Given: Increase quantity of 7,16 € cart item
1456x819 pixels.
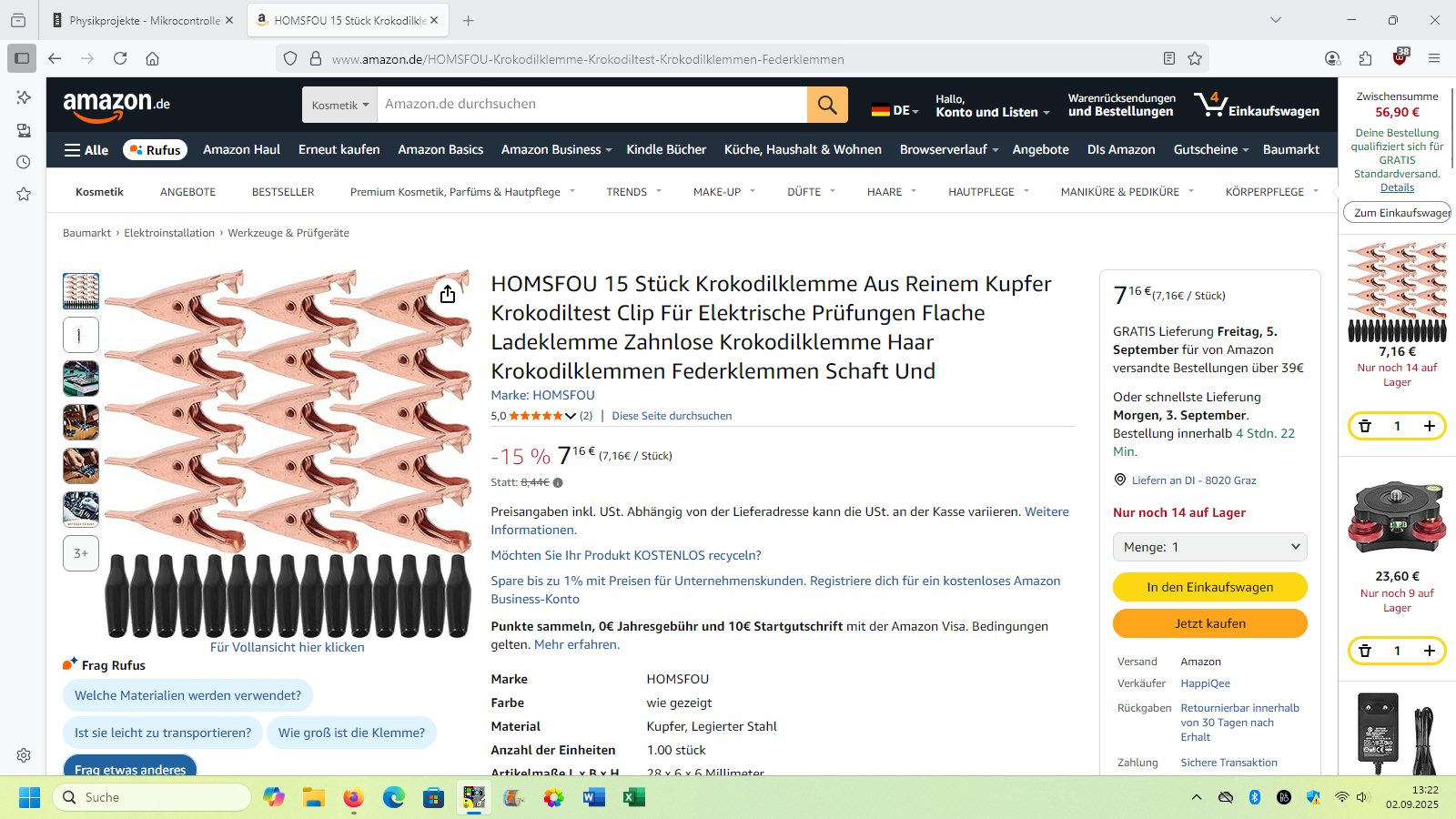Looking at the screenshot, I should click(x=1430, y=426).
